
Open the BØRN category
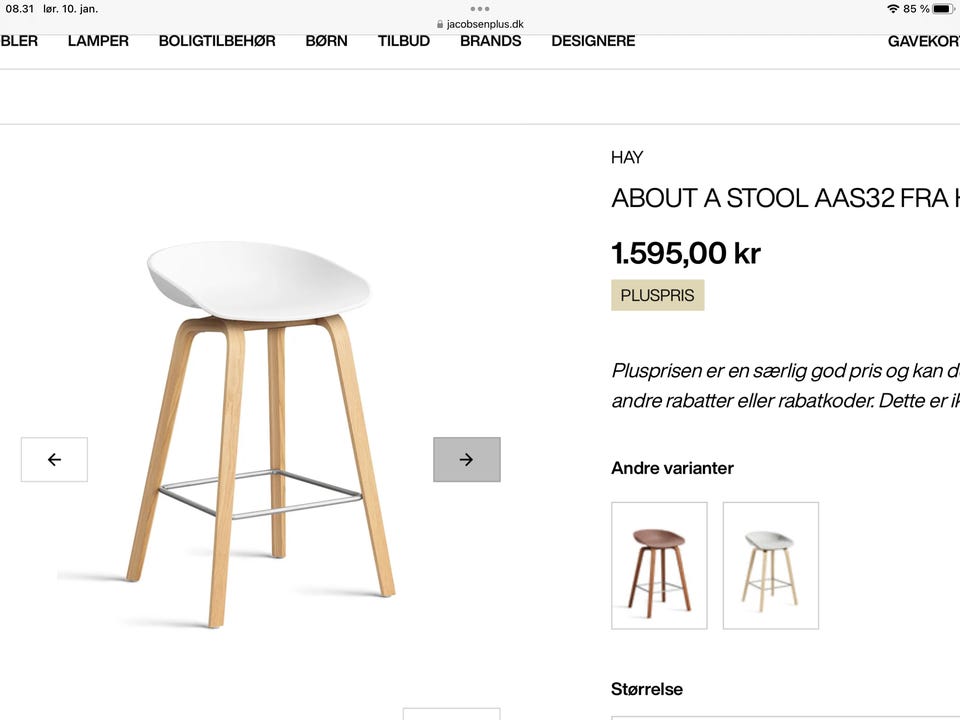tap(327, 41)
